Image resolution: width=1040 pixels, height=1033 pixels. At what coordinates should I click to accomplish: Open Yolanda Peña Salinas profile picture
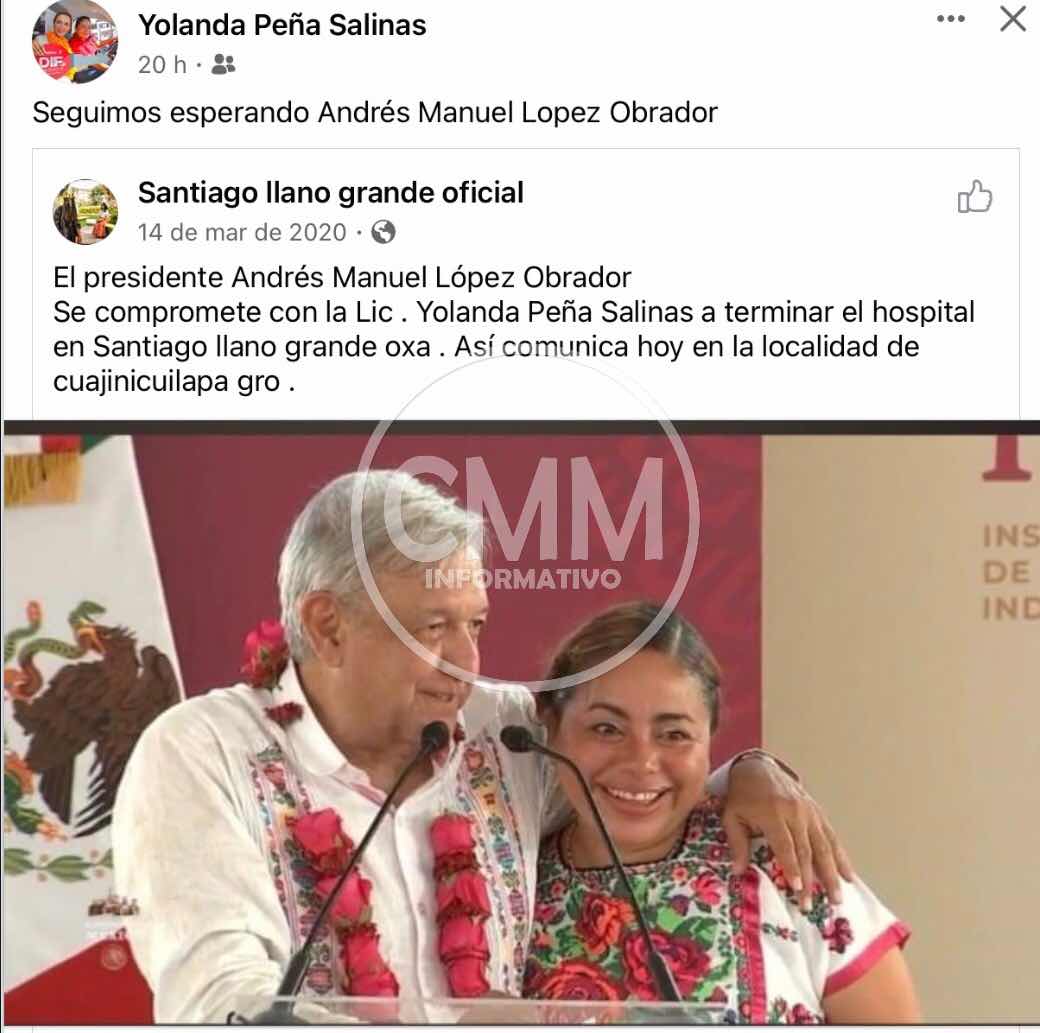point(74,41)
